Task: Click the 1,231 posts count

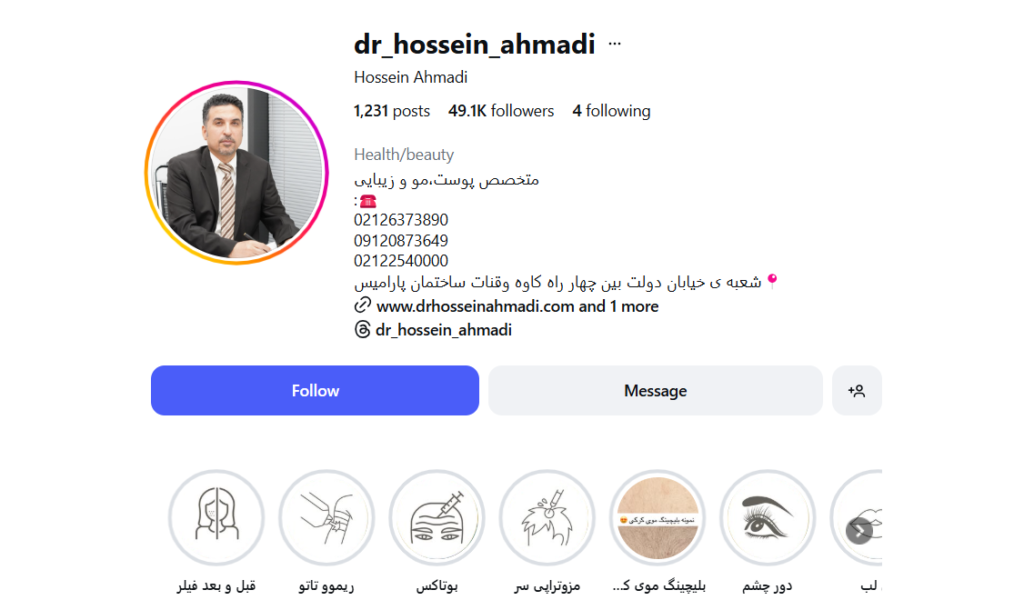Action: click(392, 111)
